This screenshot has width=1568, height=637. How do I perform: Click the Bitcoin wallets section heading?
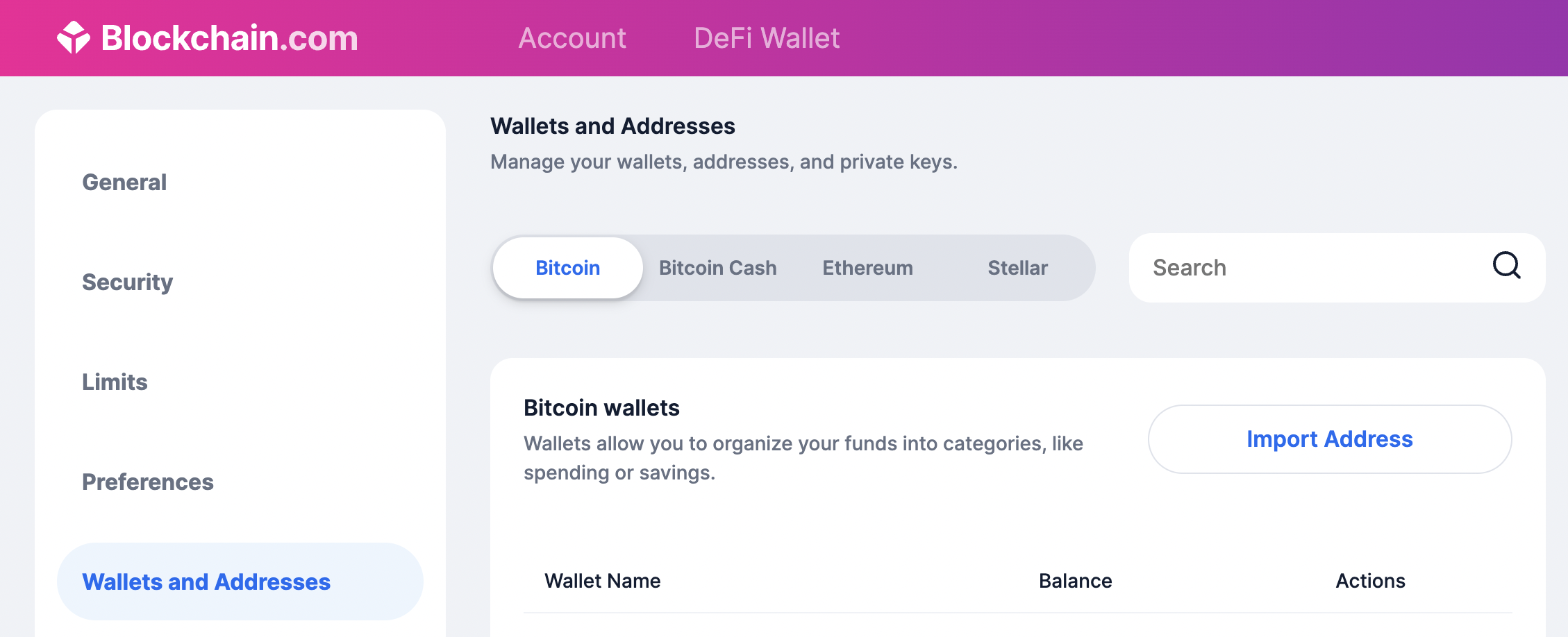pyautogui.click(x=601, y=408)
